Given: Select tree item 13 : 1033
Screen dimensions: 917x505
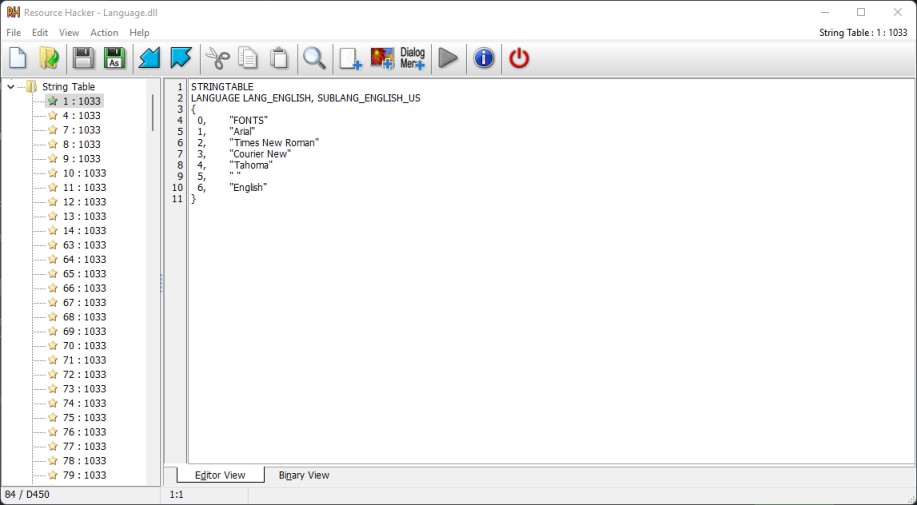Looking at the screenshot, I should coord(84,216).
